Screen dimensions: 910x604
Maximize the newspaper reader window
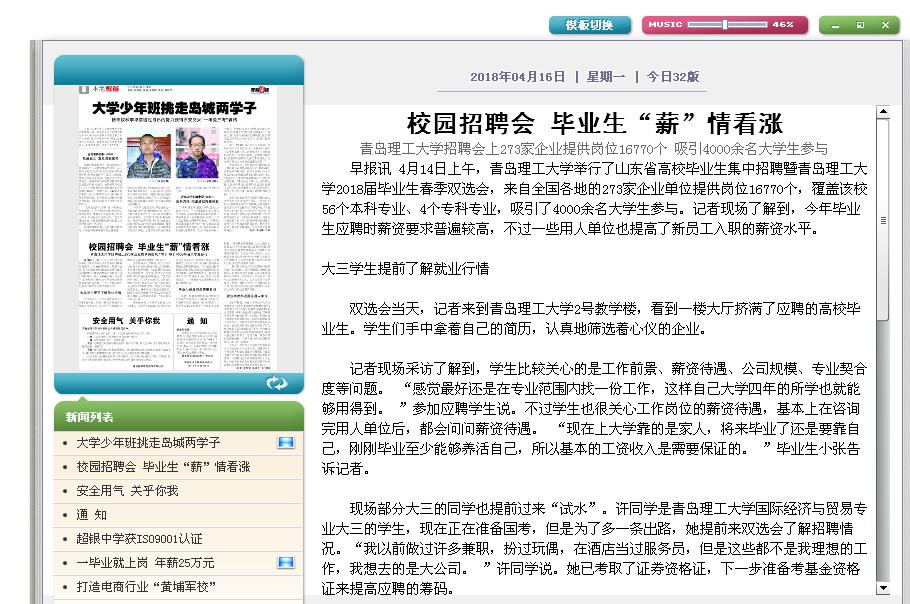860,25
